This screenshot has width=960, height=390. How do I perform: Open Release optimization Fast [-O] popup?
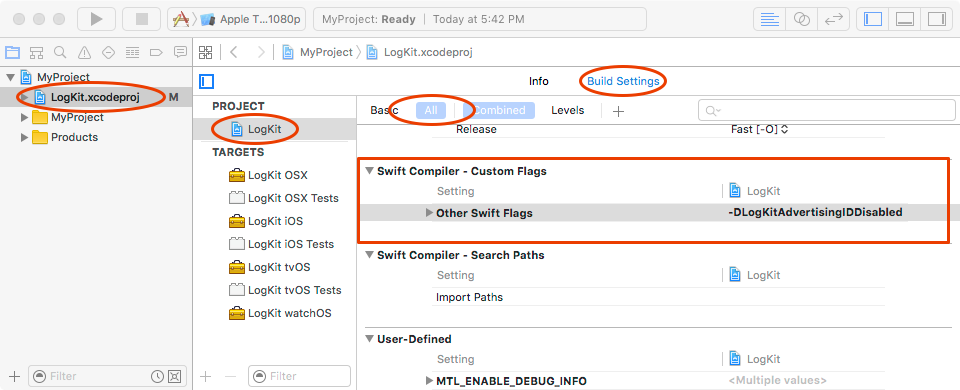tap(759, 130)
